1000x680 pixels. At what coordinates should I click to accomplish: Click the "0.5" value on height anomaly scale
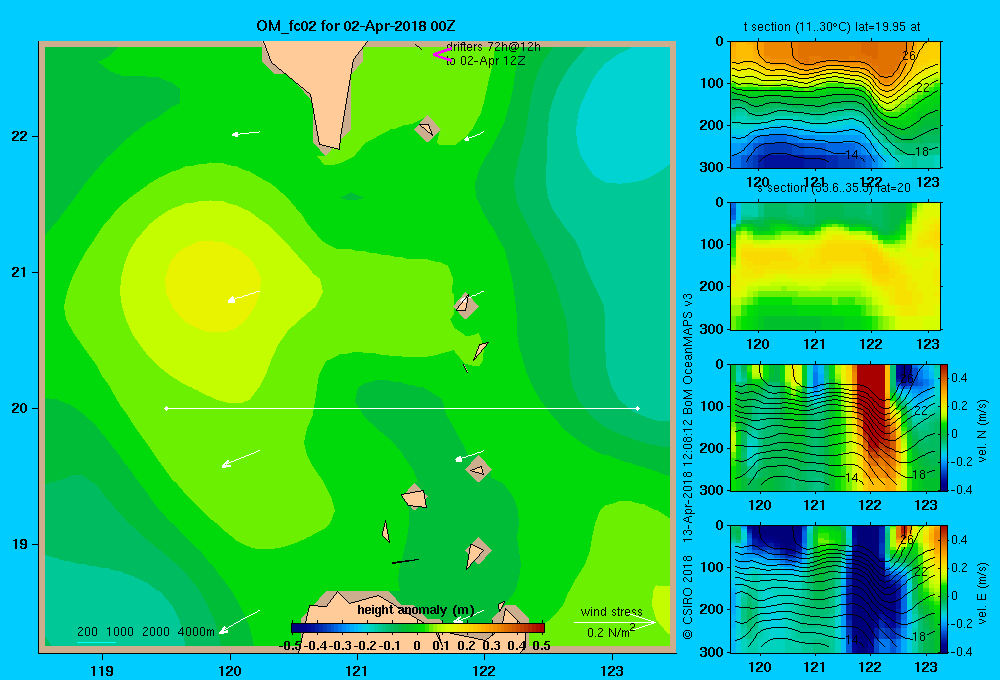click(541, 645)
